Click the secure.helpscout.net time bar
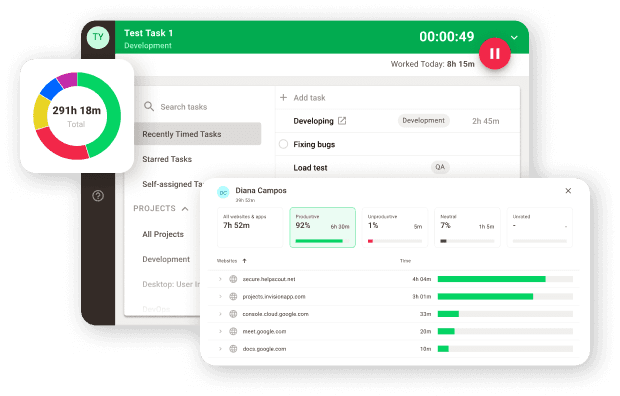Image resolution: width=620 pixels, height=396 pixels. 505,279
